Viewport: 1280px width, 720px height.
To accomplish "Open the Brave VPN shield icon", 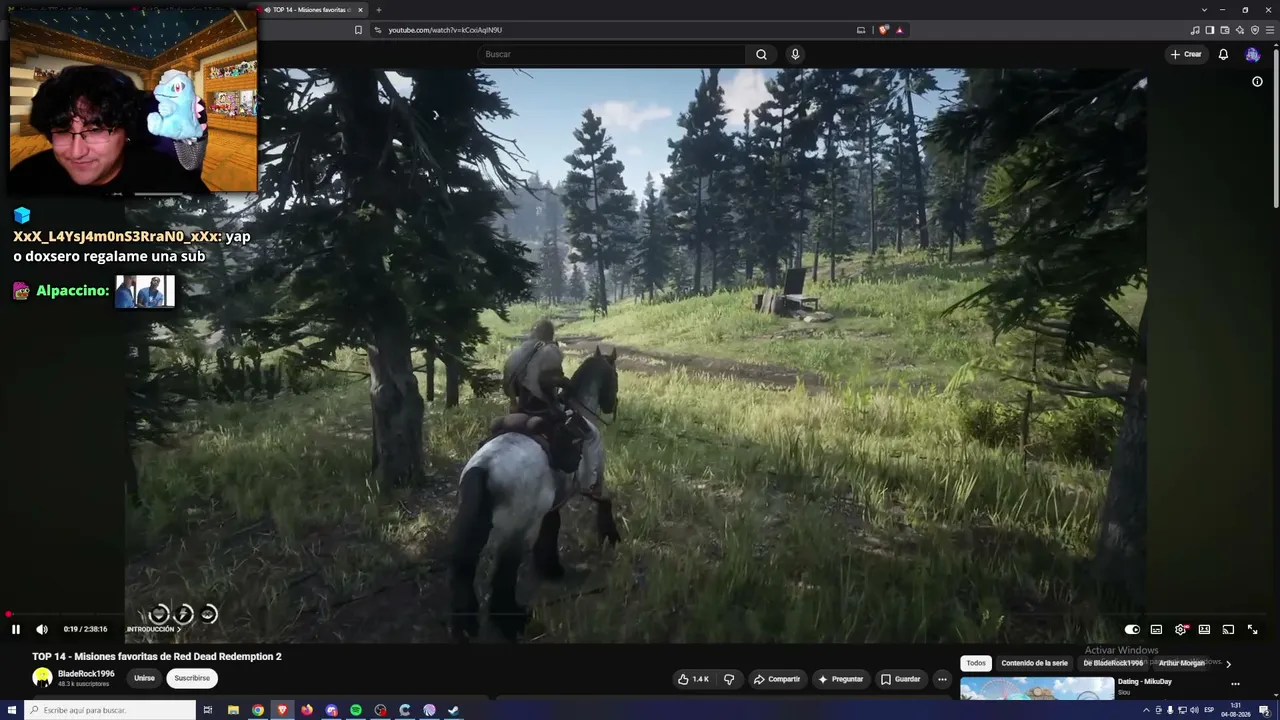I will [1255, 30].
